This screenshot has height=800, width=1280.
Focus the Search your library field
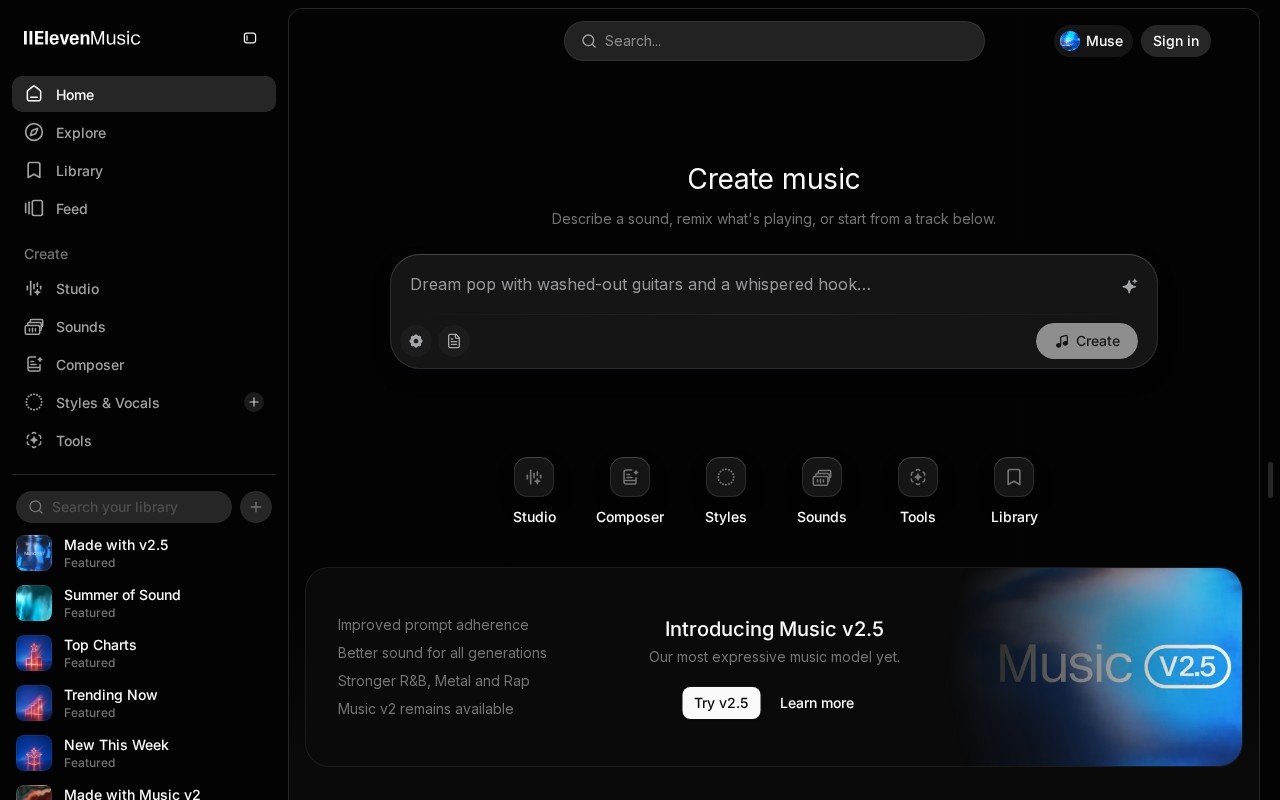(x=124, y=507)
